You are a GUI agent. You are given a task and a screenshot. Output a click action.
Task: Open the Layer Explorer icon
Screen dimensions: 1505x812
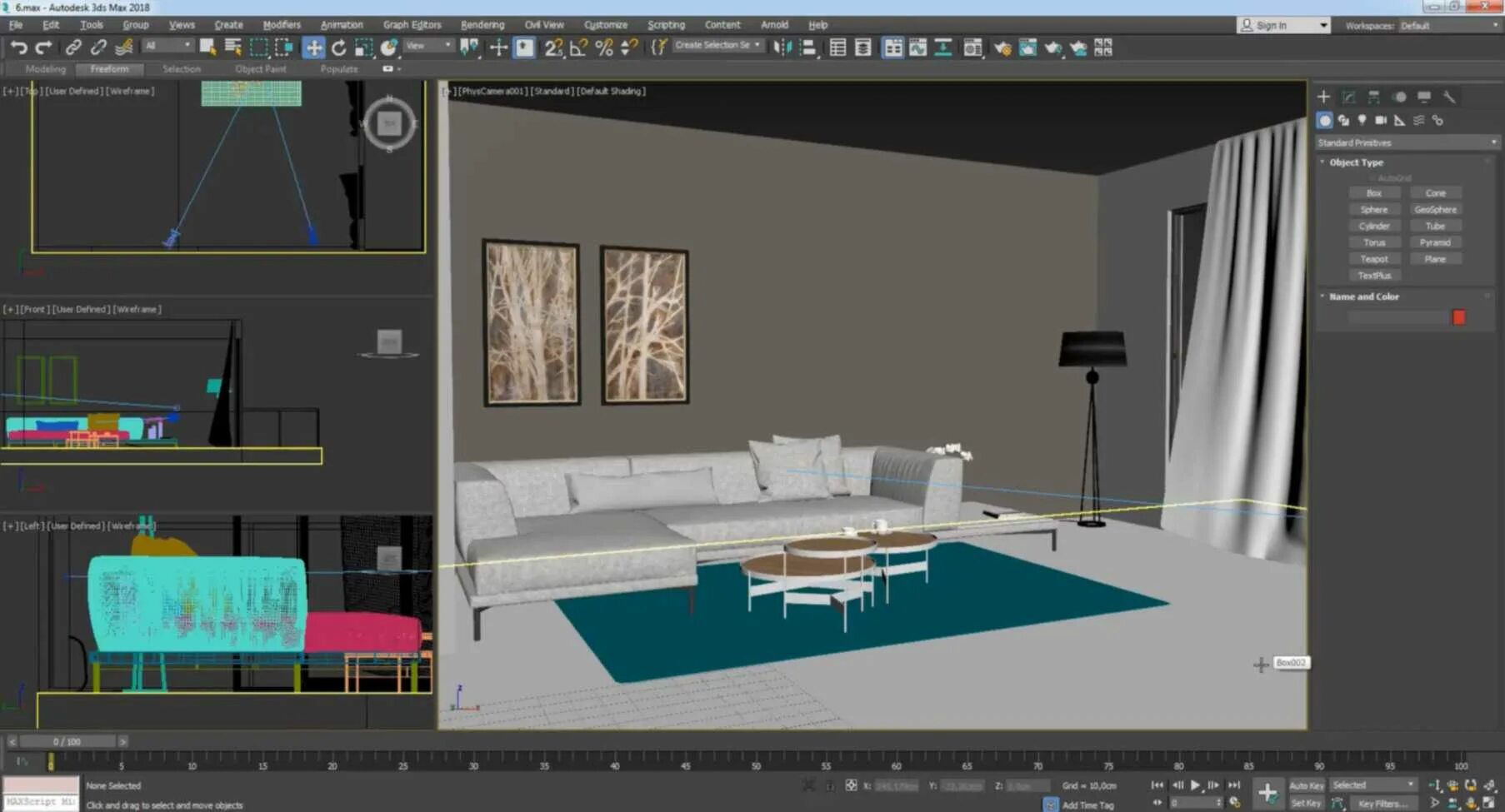[x=862, y=47]
